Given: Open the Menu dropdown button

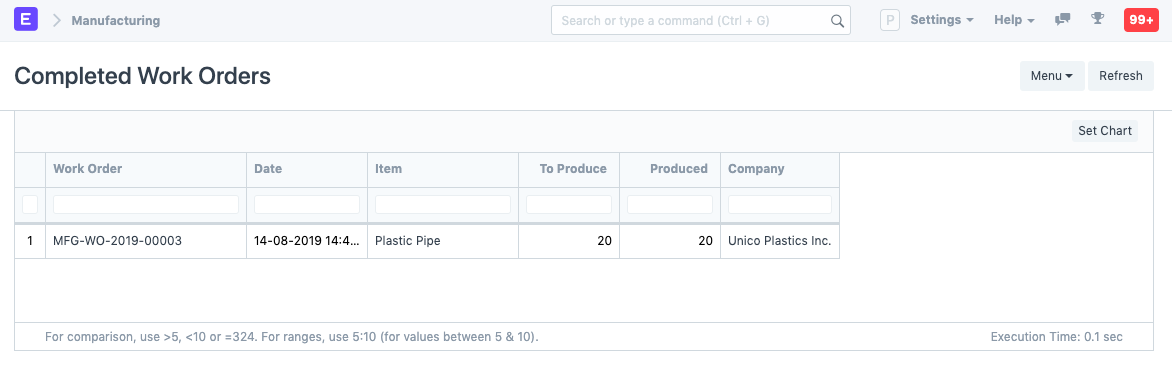Looking at the screenshot, I should [1052, 76].
